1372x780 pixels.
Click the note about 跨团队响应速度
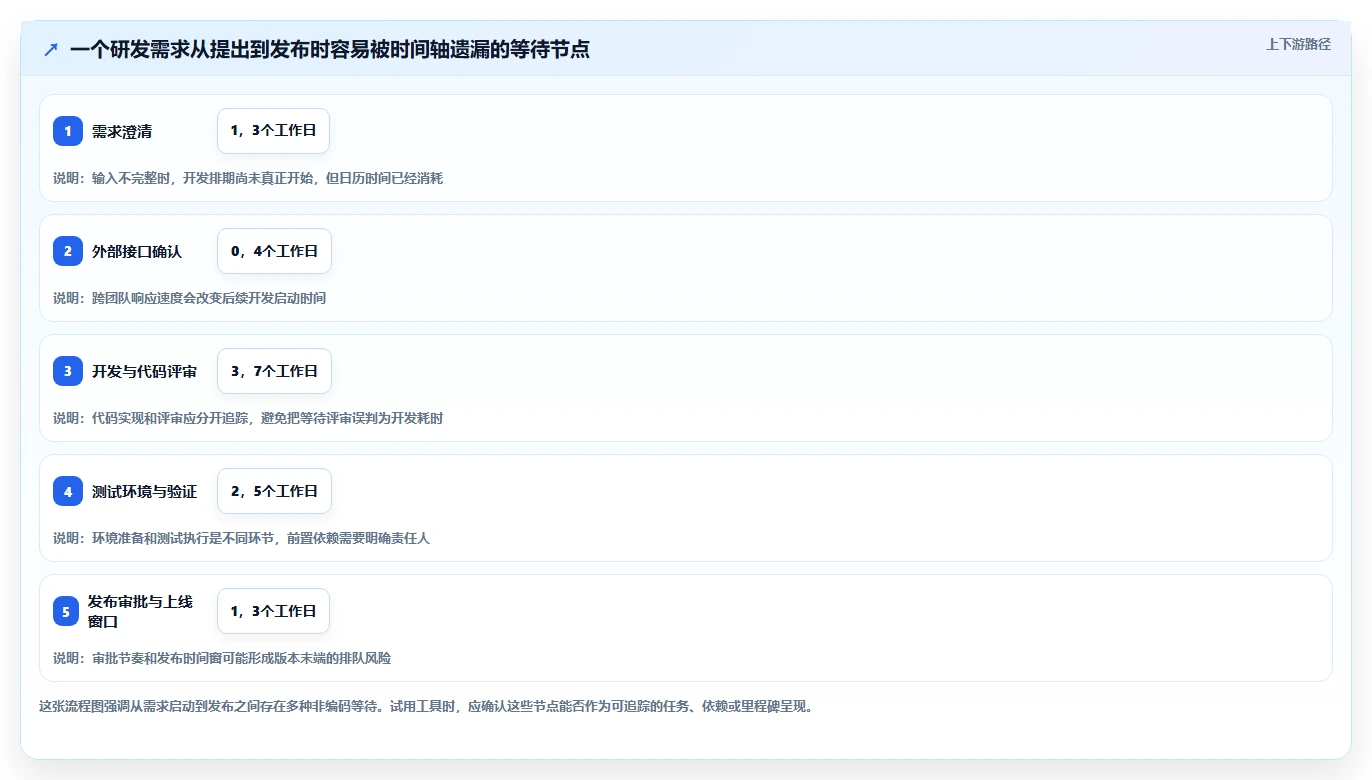(189, 298)
